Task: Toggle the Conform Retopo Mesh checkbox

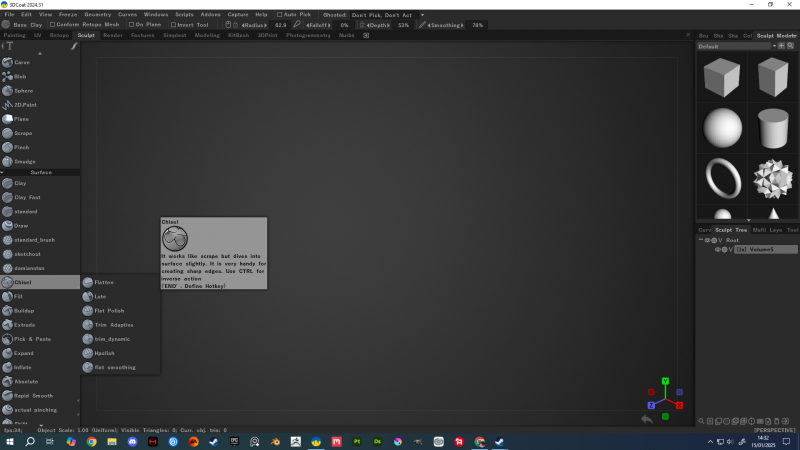Action: pyautogui.click(x=52, y=25)
